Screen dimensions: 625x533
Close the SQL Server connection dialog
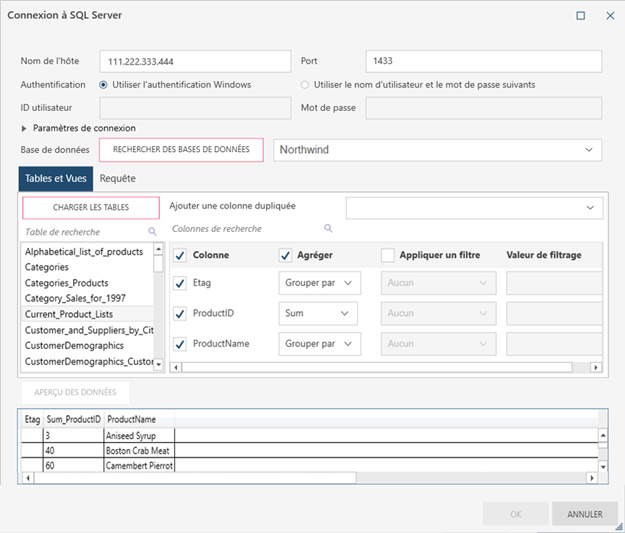[x=610, y=16]
